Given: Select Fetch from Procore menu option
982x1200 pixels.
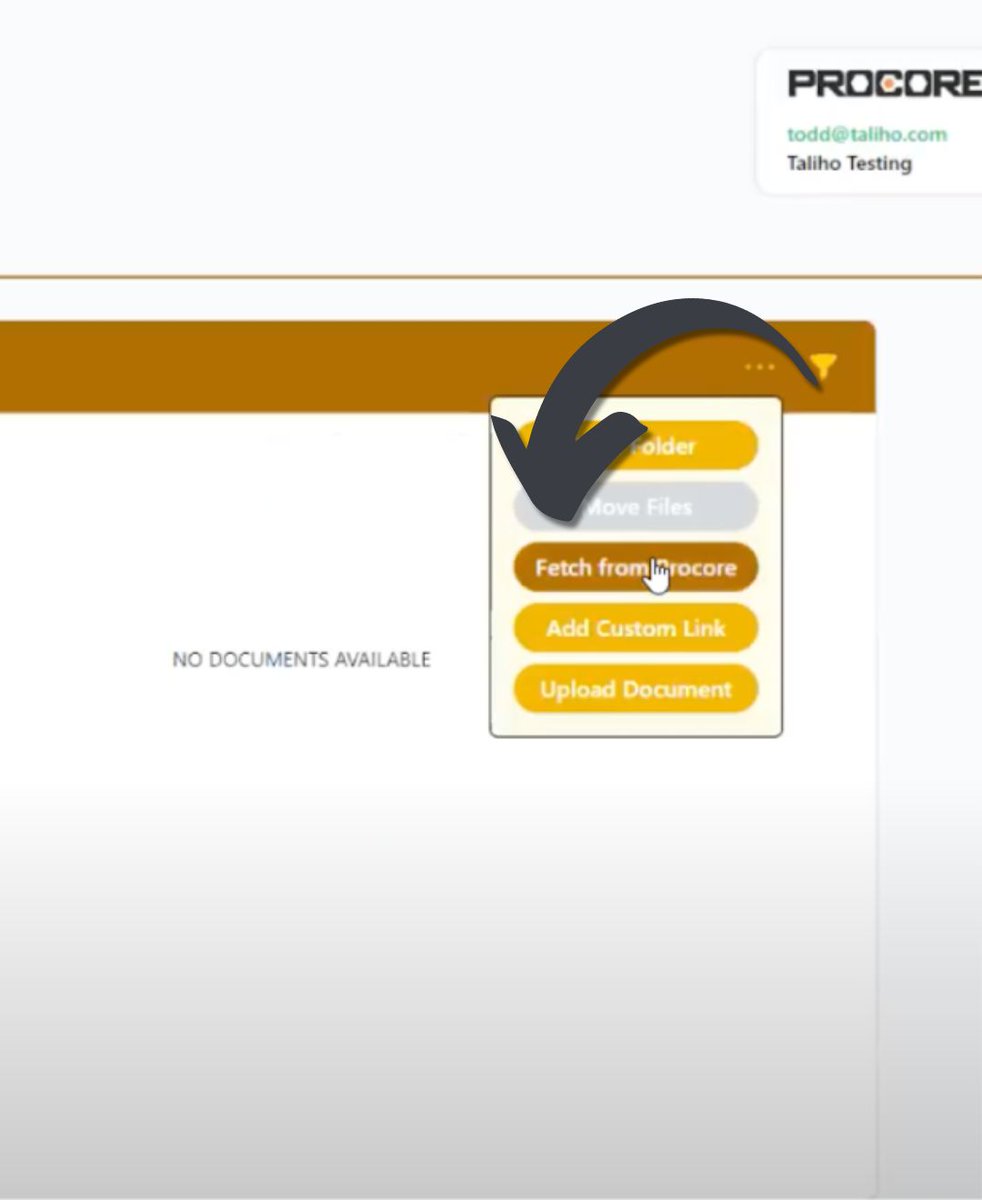Looking at the screenshot, I should coord(635,568).
